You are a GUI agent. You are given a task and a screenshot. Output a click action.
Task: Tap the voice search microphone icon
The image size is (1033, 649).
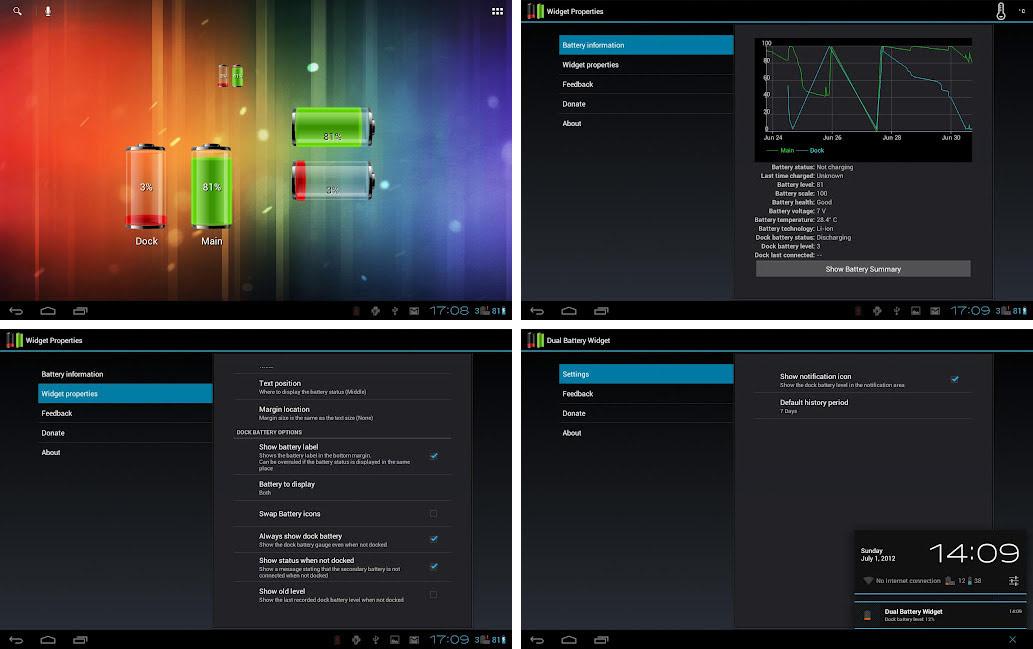tap(48, 11)
